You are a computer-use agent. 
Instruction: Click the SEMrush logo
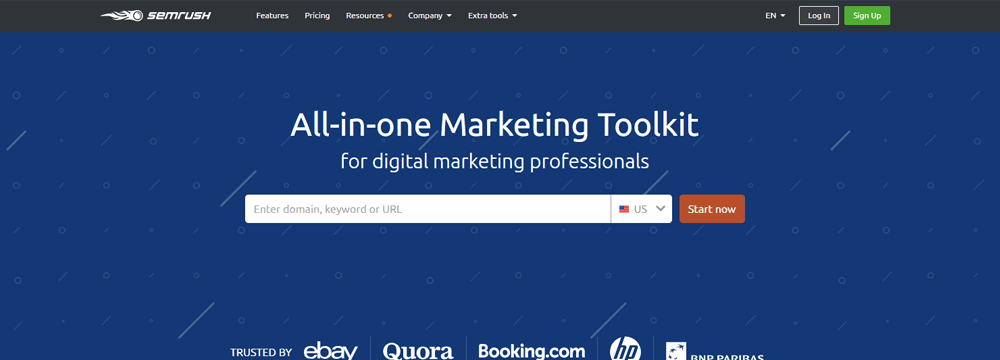tap(156, 15)
